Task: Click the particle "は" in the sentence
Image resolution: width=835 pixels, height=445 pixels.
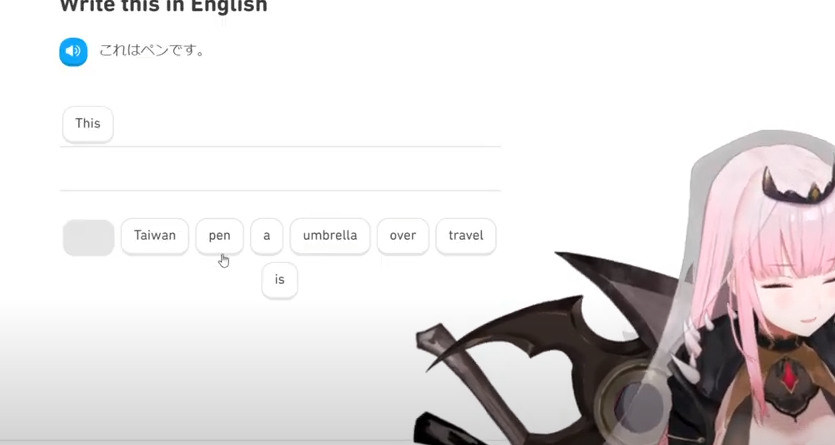Action: click(x=133, y=51)
